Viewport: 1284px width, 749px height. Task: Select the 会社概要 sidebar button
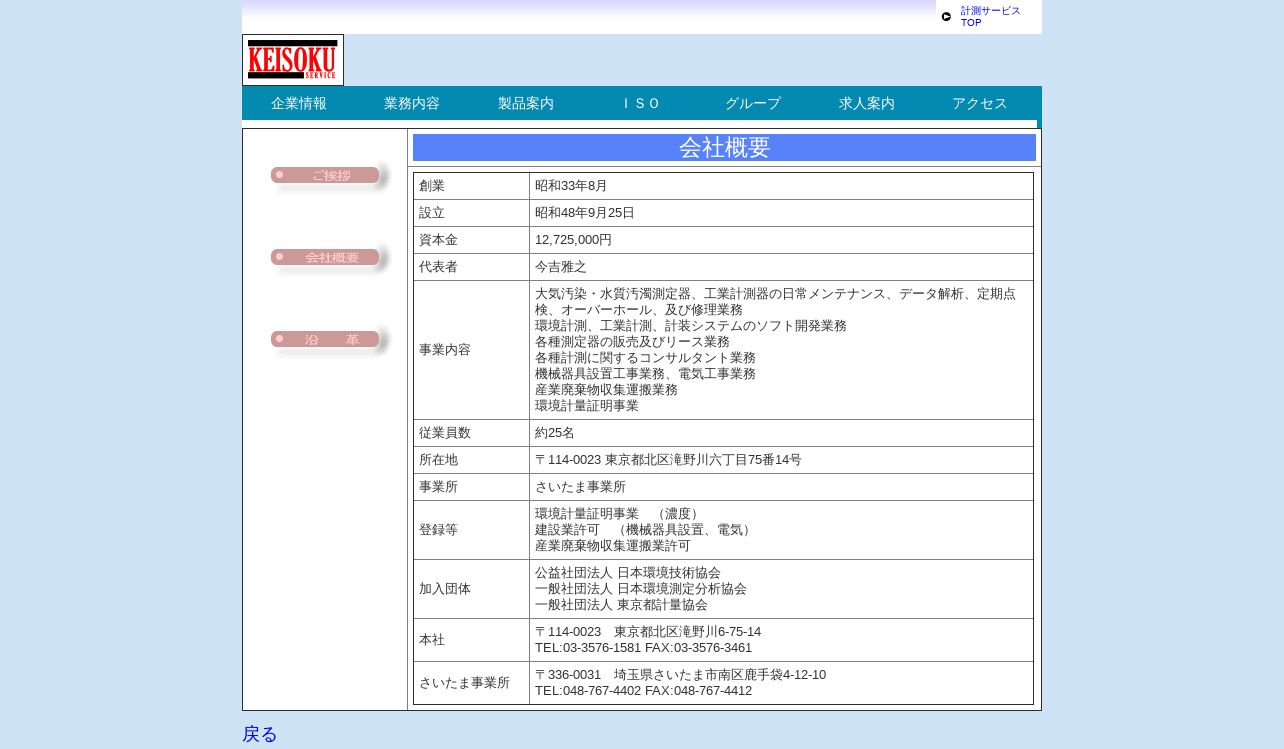(x=326, y=258)
